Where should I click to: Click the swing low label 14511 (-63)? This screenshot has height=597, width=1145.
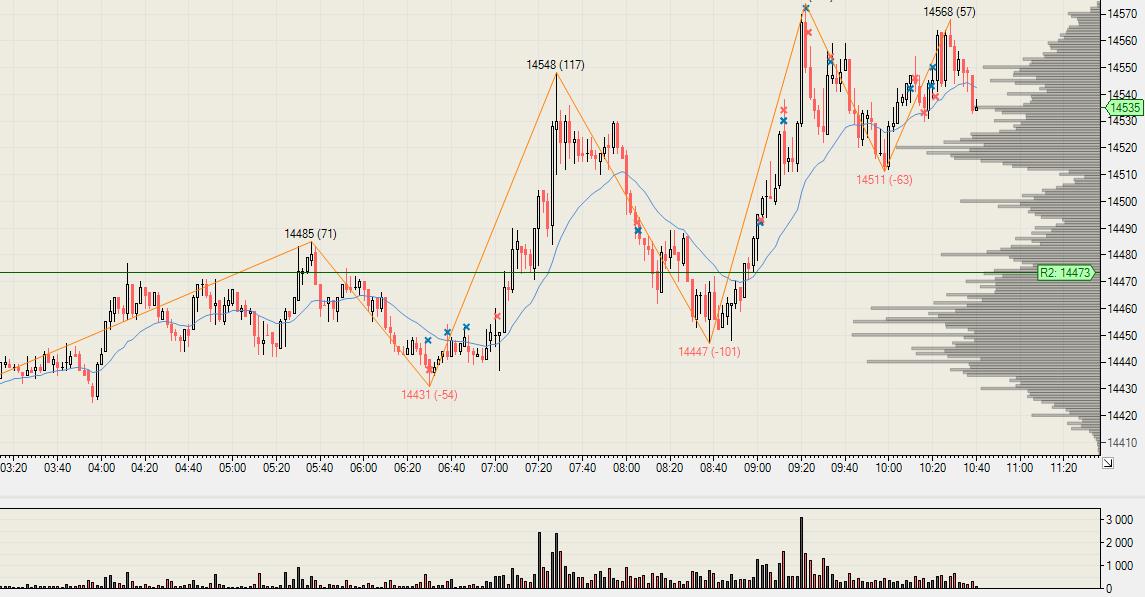pos(884,180)
